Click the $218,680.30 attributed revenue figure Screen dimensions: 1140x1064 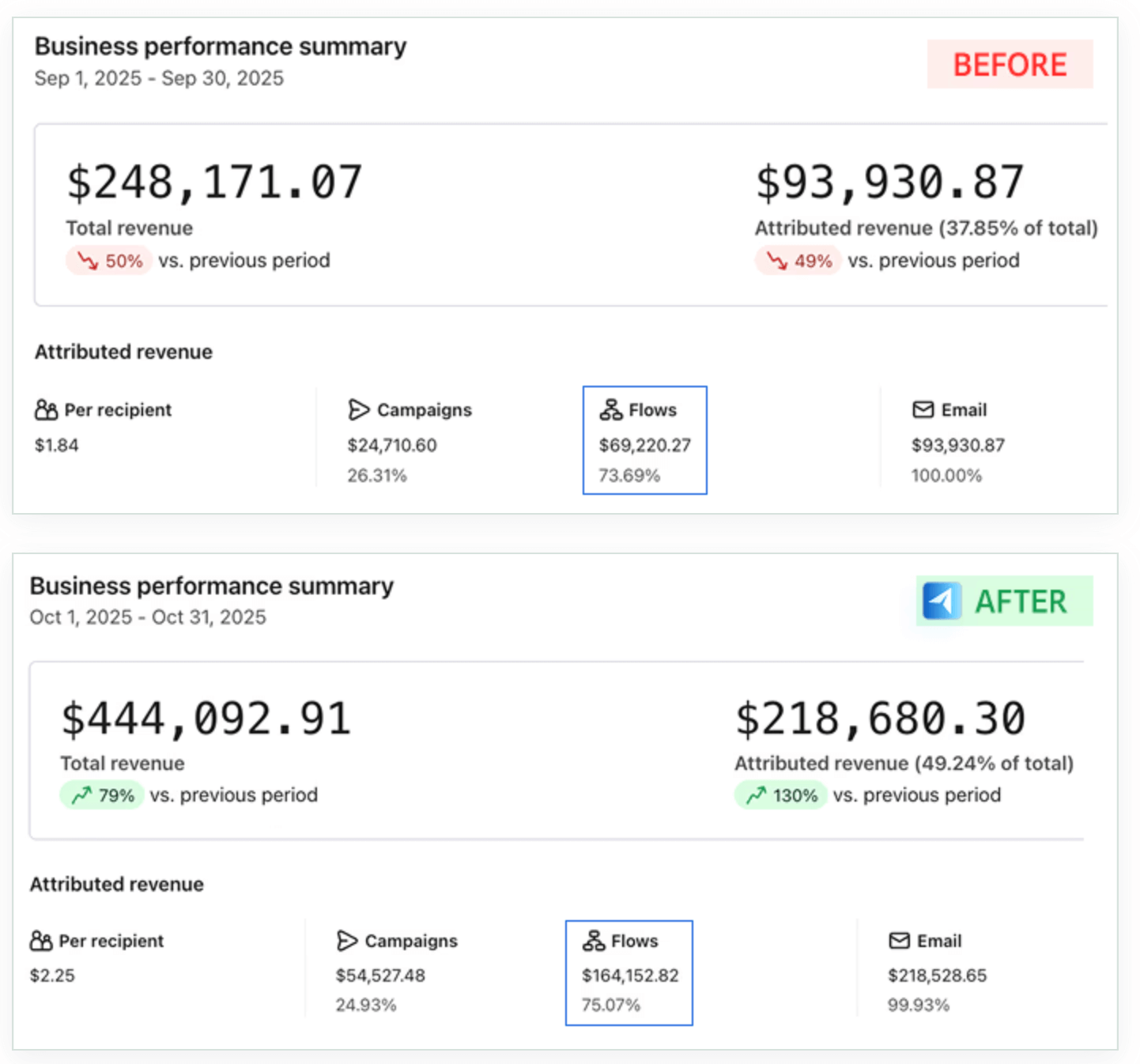(880, 719)
